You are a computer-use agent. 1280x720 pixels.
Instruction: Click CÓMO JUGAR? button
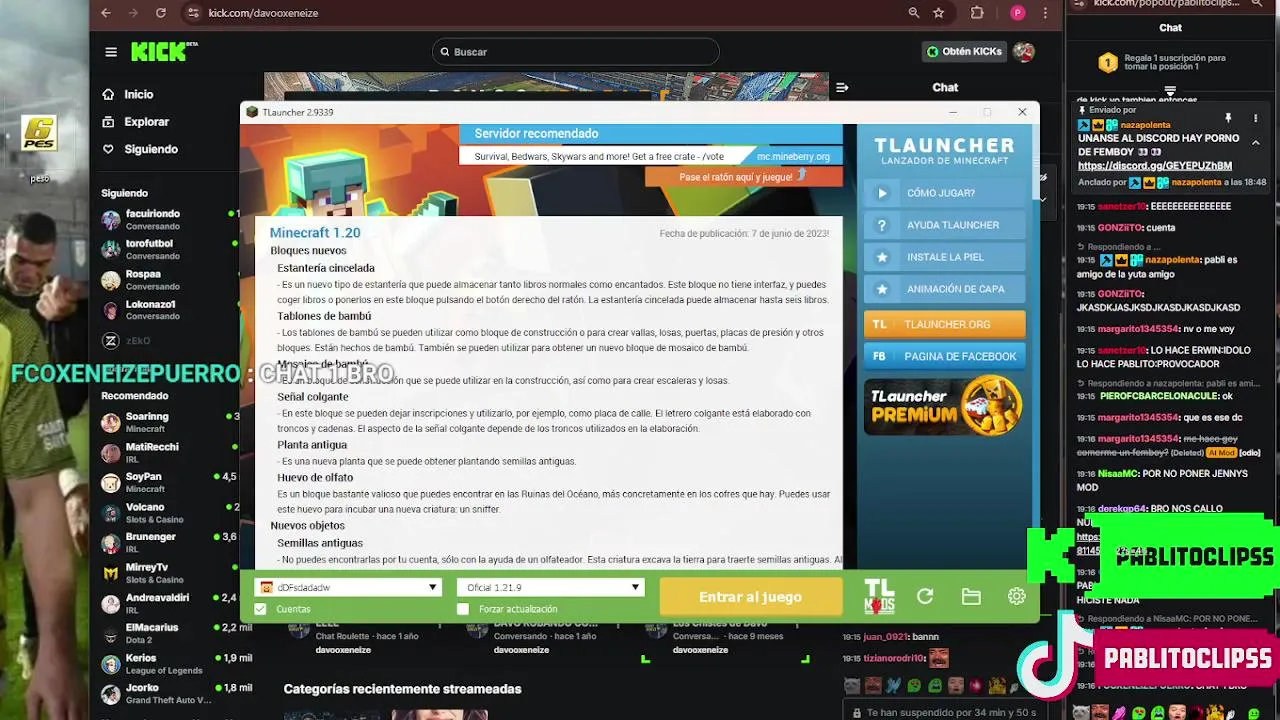click(x=944, y=193)
